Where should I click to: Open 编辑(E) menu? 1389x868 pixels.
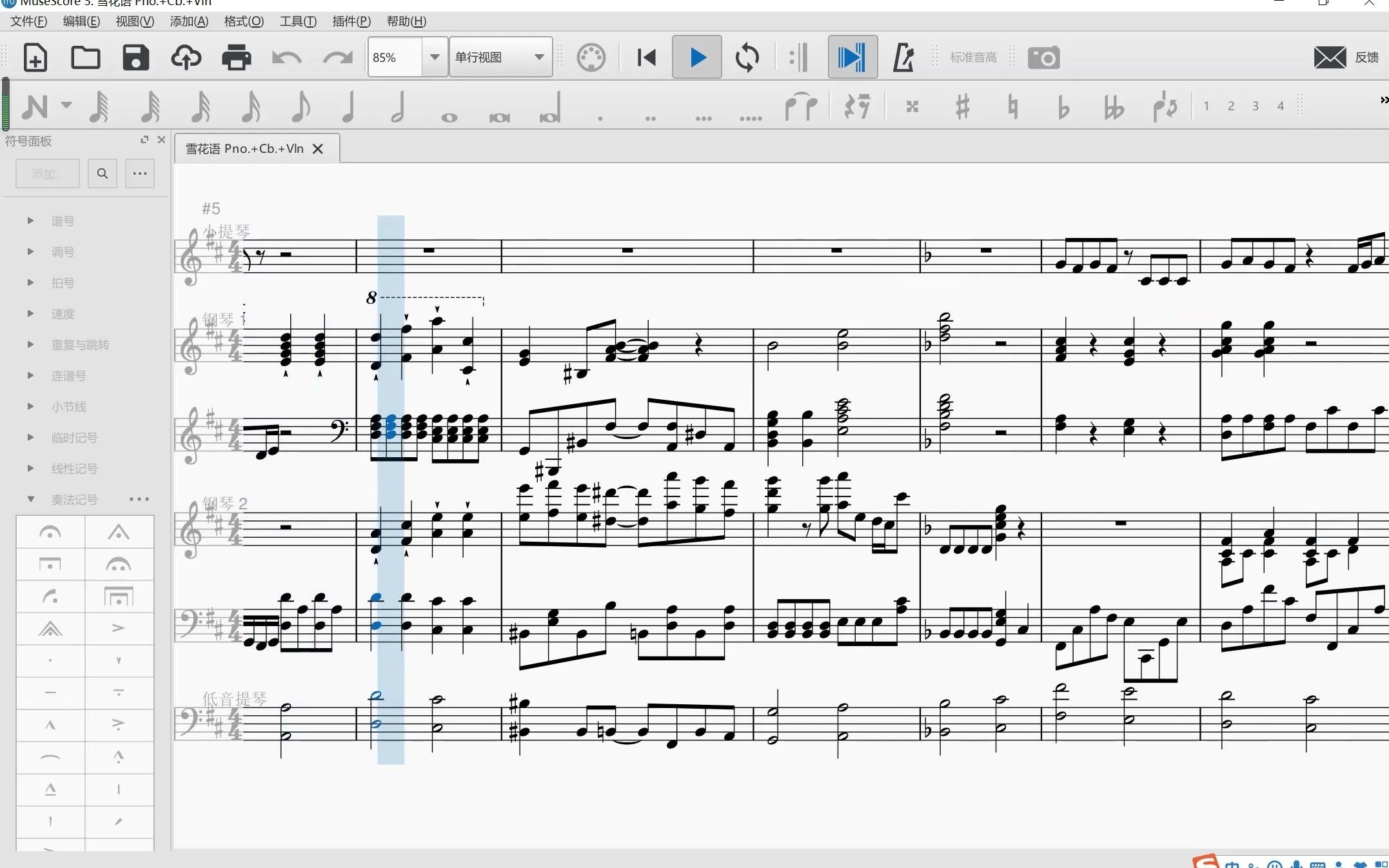(x=81, y=21)
